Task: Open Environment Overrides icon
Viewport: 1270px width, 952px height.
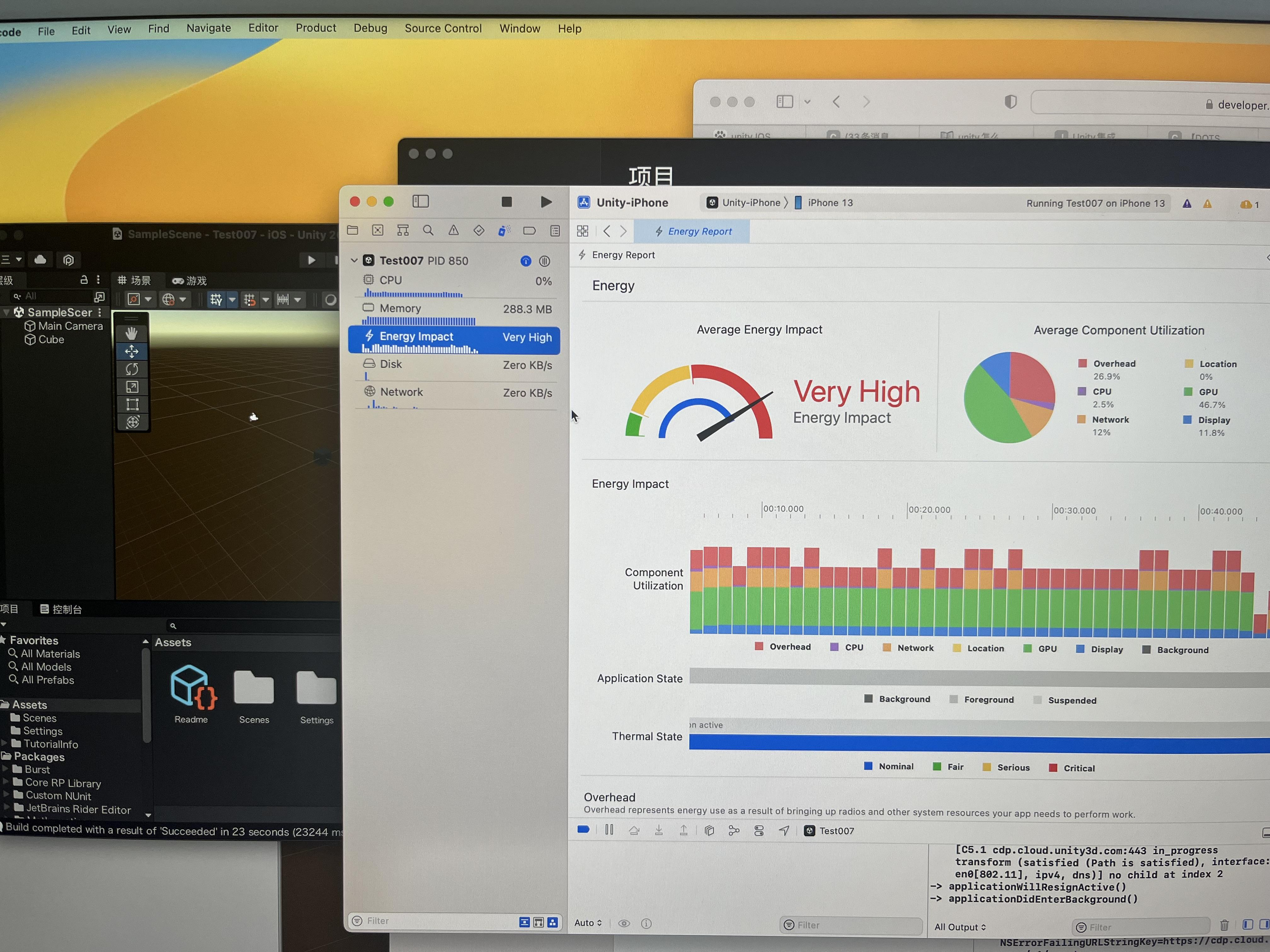Action: (759, 830)
